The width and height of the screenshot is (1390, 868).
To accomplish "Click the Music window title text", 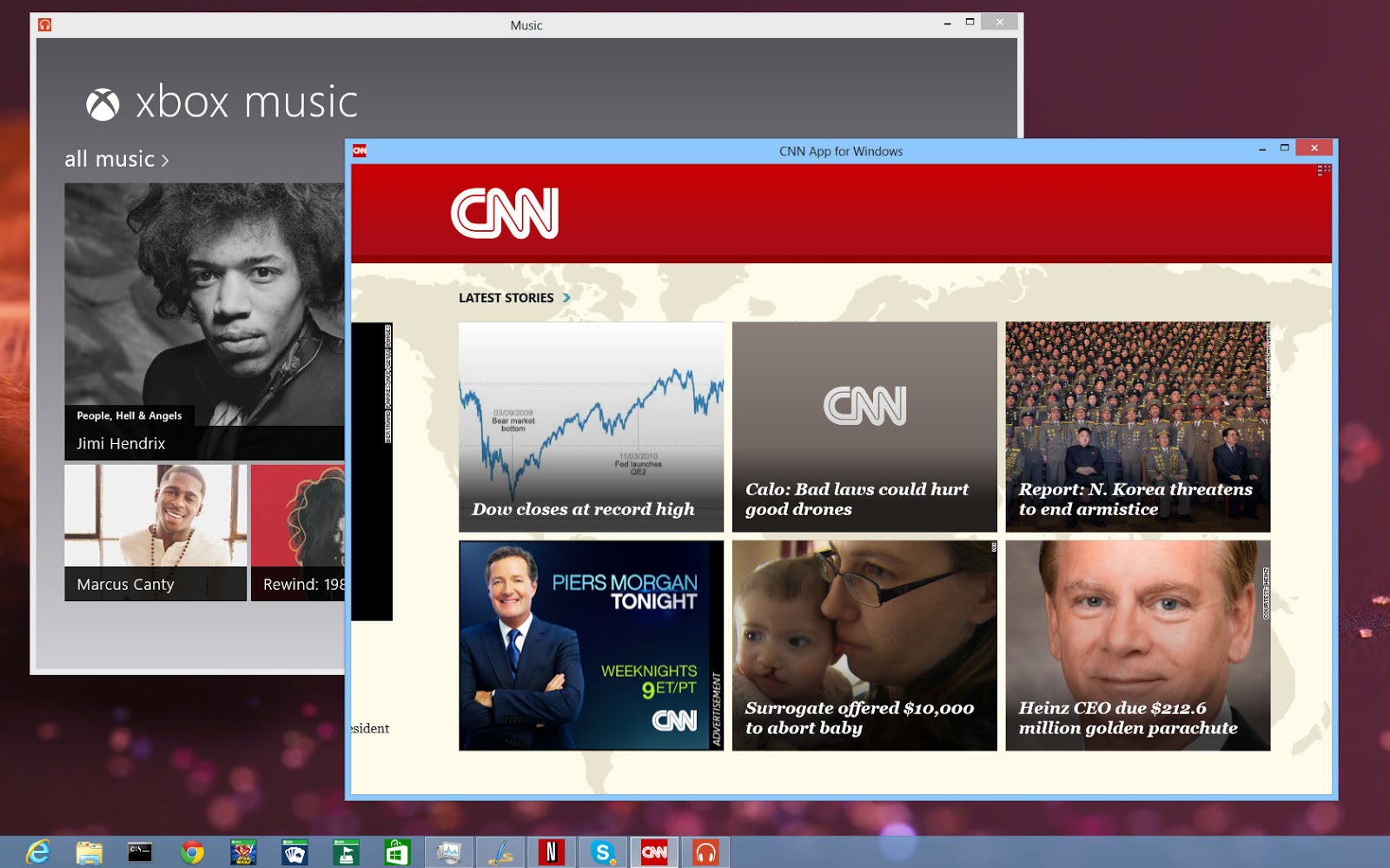I will [x=526, y=25].
